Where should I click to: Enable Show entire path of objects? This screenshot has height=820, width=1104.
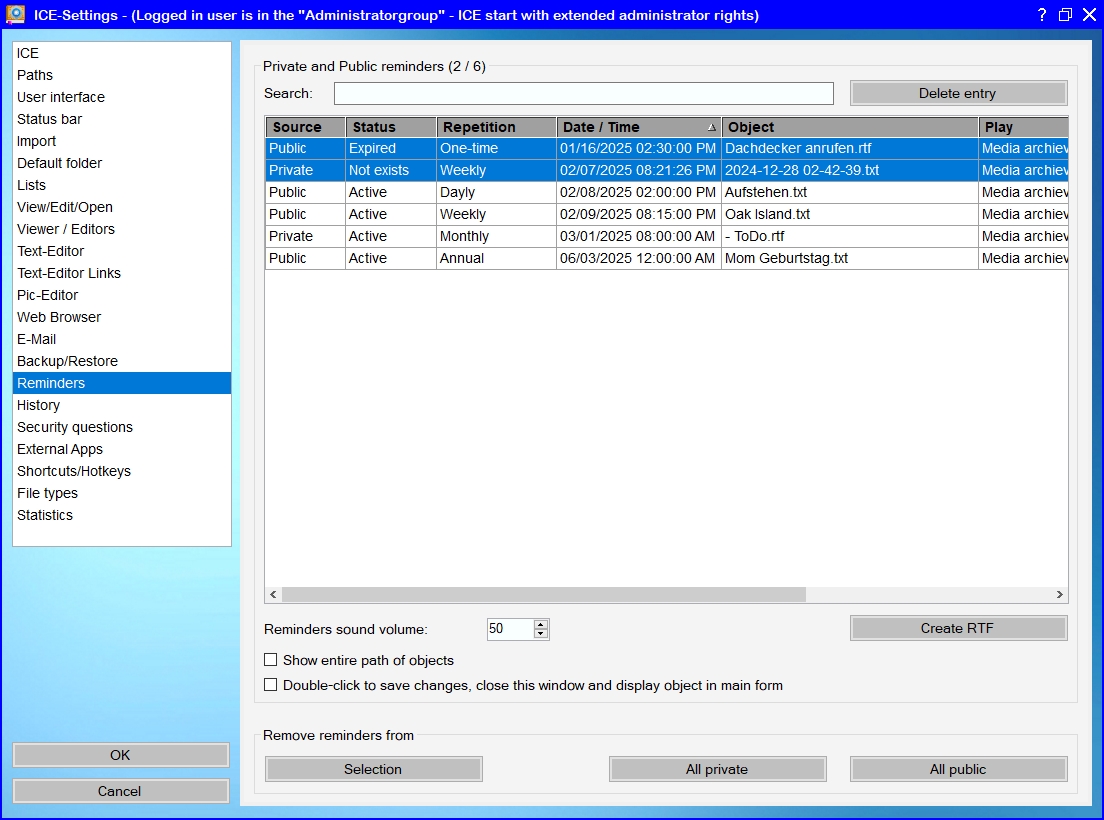click(x=271, y=660)
